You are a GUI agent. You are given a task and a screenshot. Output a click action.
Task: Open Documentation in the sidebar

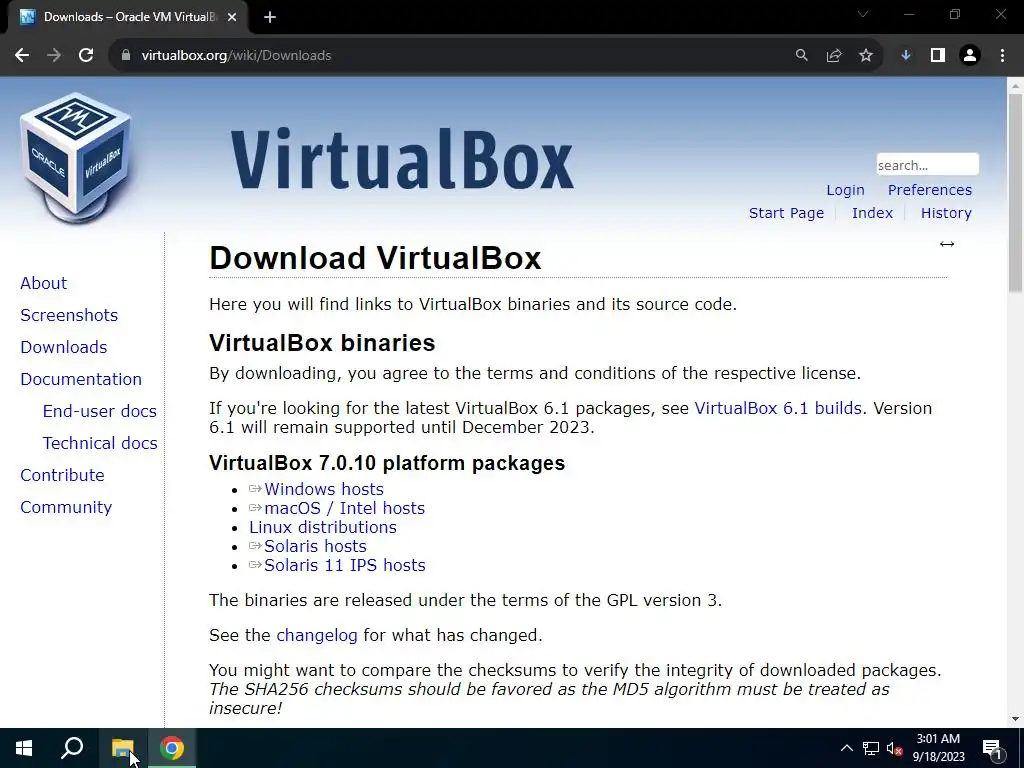point(81,379)
